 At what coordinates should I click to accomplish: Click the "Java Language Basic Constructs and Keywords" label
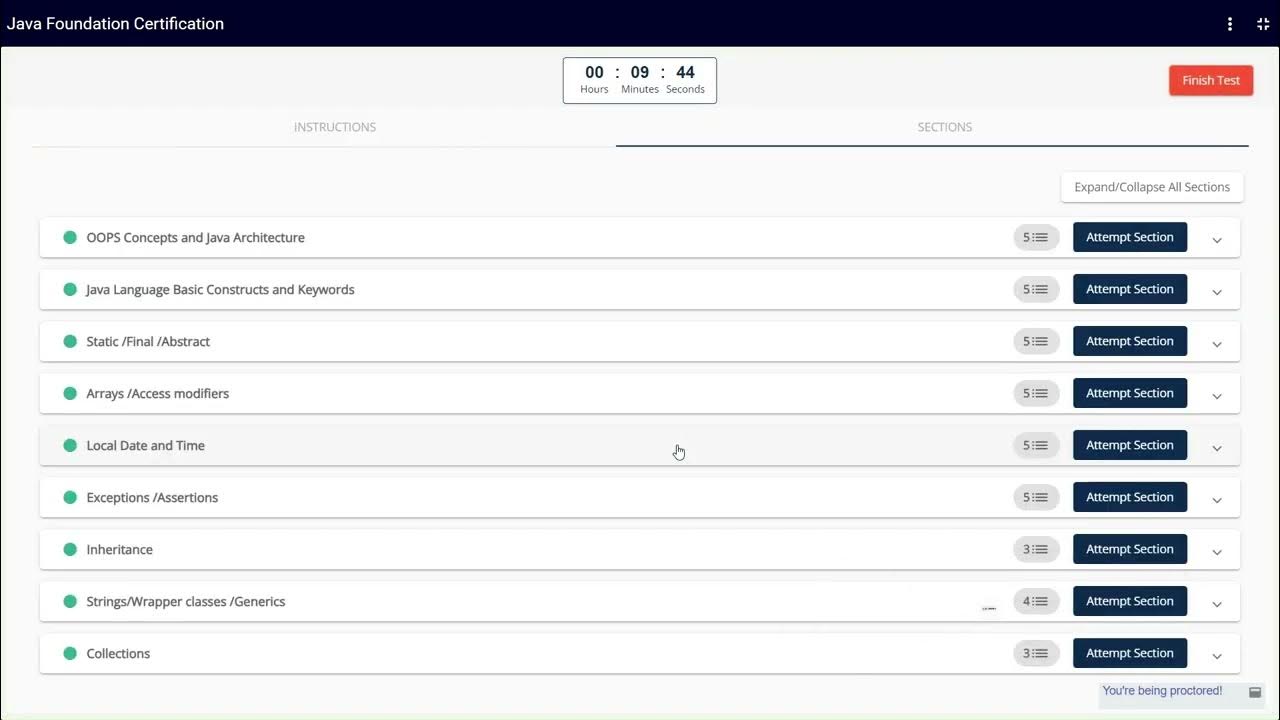(x=221, y=290)
